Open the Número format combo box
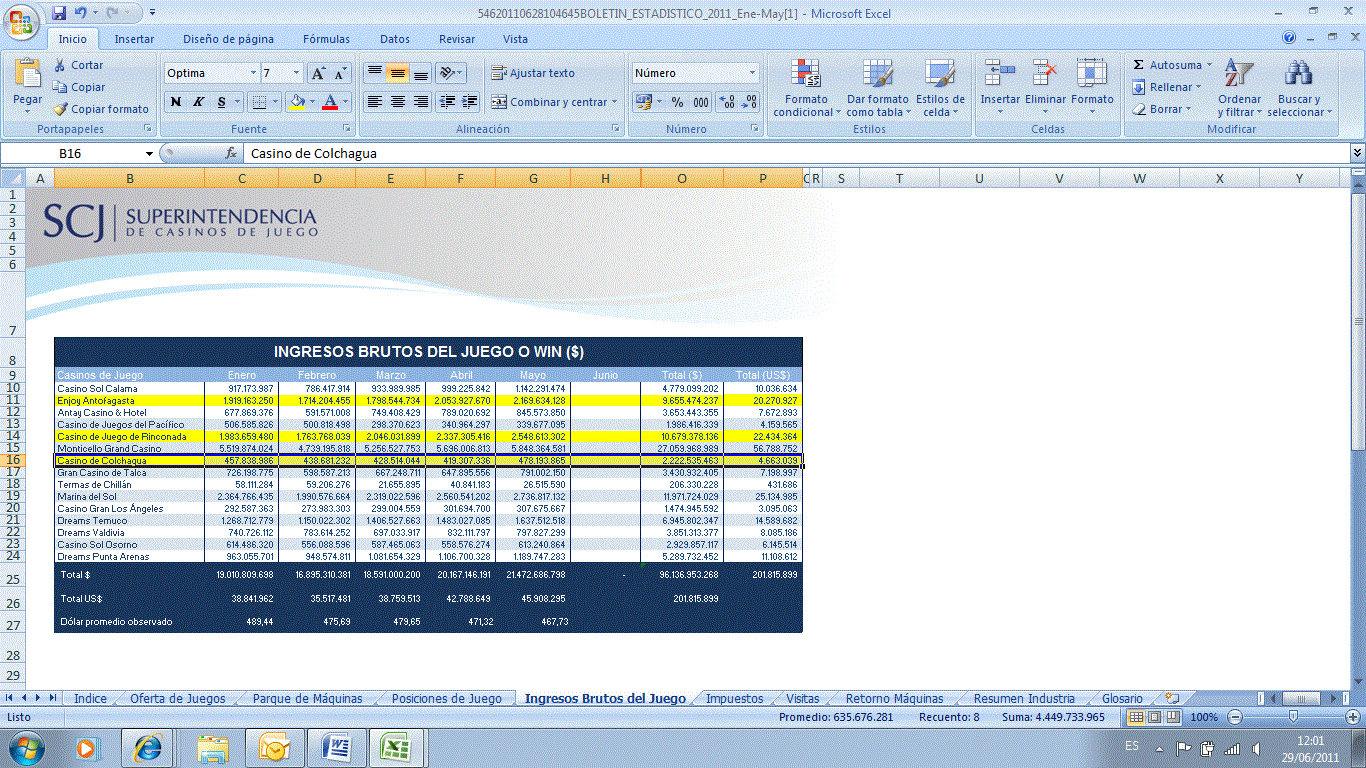1366x768 pixels. [x=695, y=73]
